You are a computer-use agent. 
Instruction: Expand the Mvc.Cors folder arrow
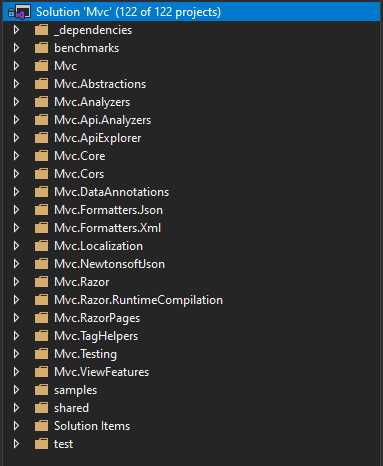(16, 174)
